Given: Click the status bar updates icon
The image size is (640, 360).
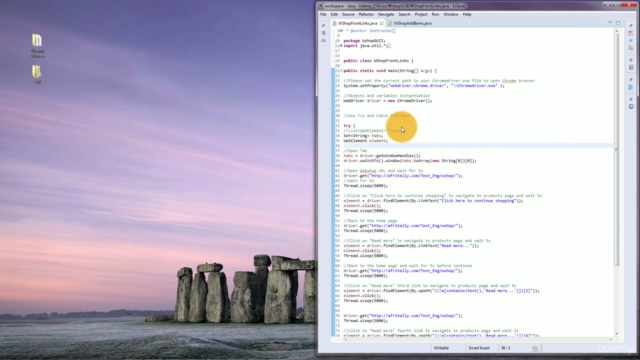Looking at the screenshot, I should (535, 348).
